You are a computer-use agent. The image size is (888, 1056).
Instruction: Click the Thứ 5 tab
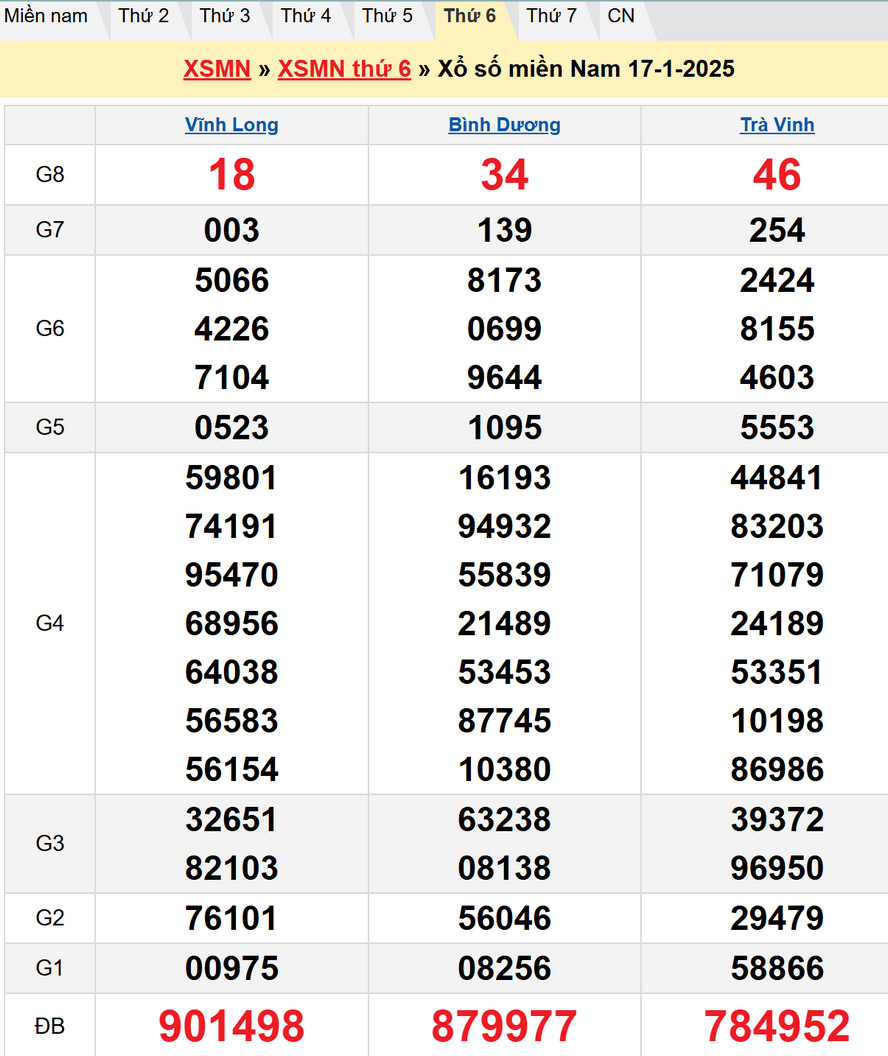[x=387, y=16]
